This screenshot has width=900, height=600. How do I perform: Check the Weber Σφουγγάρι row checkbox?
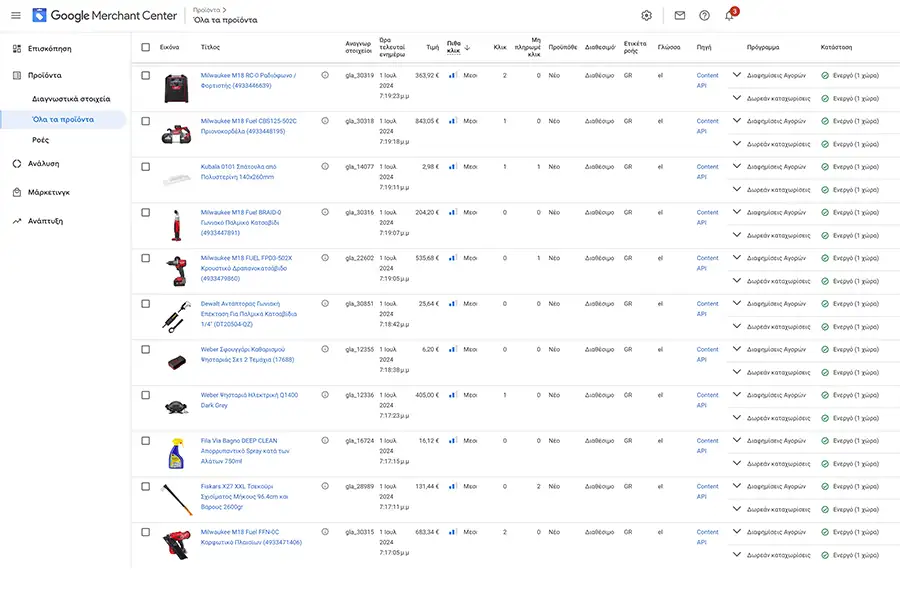coord(146,349)
